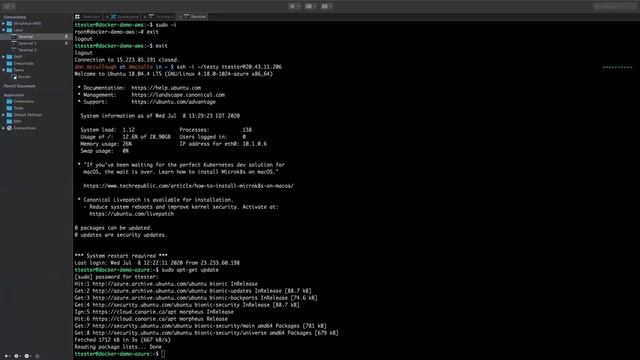Screen dimensions: 640x360
Task: Select the Docker connection under Demo
Action: (x=24, y=77)
